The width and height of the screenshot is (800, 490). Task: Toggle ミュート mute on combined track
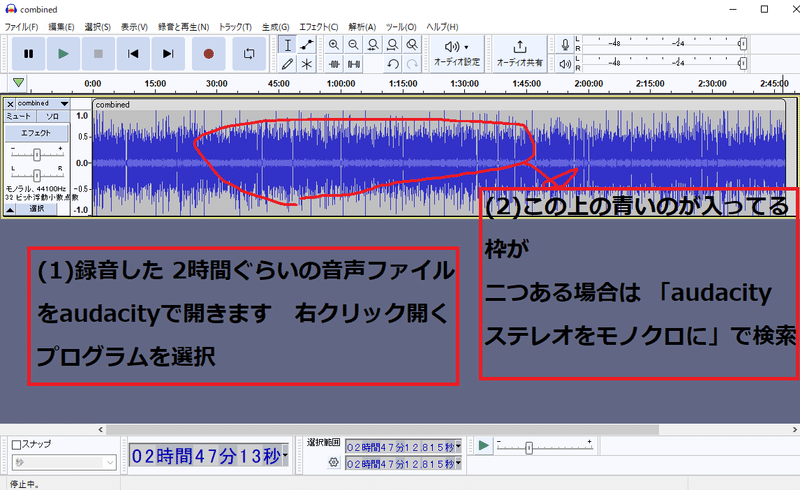point(19,116)
